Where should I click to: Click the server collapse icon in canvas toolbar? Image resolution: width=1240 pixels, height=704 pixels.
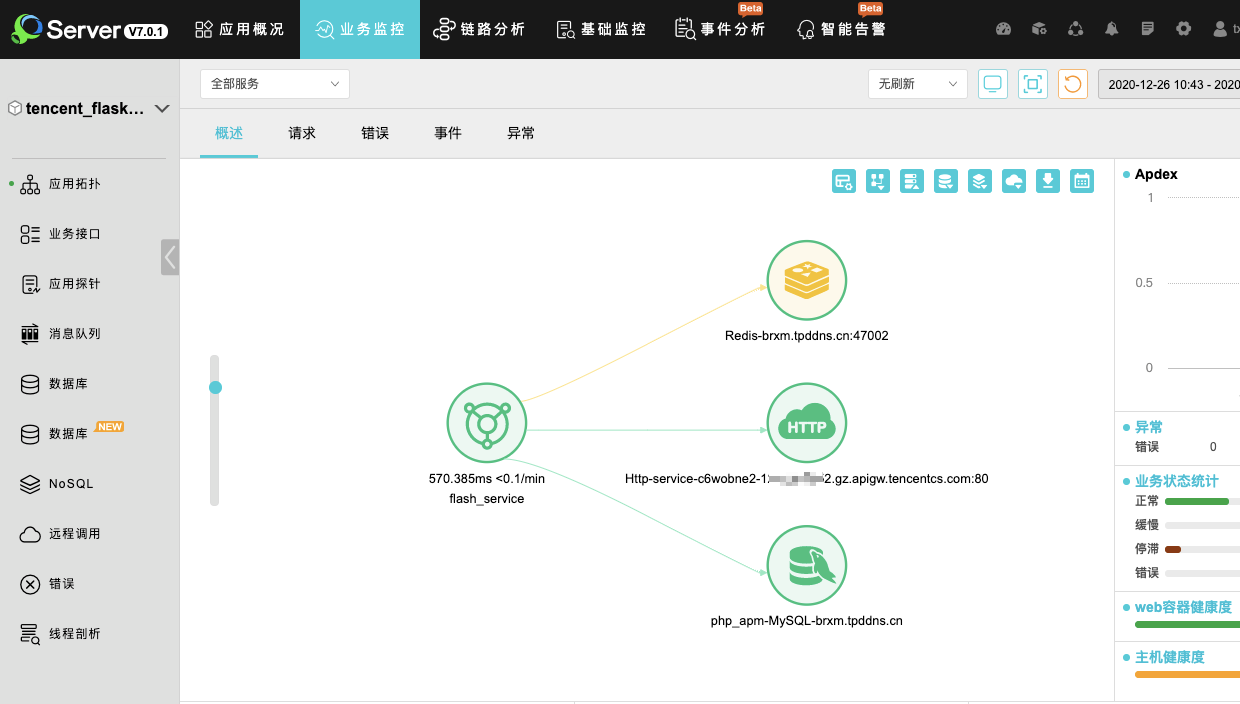[x=911, y=181]
